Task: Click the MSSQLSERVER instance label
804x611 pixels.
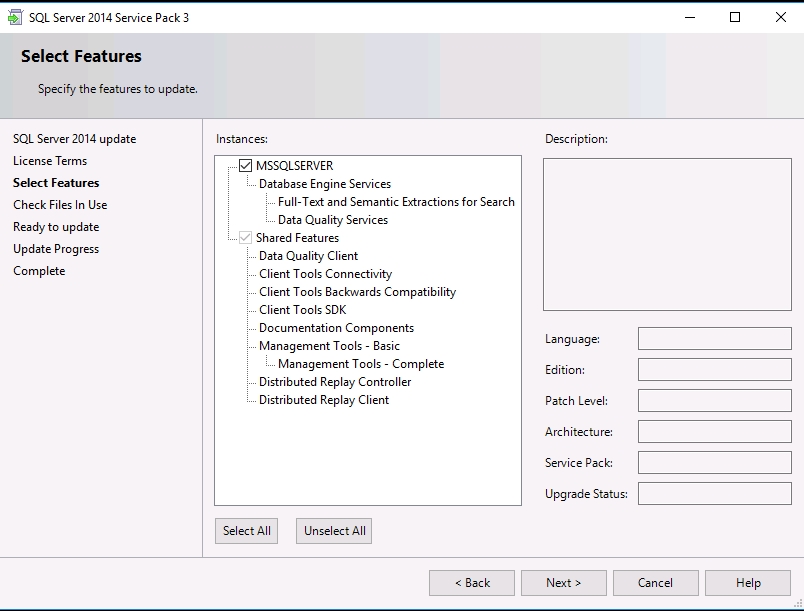Action: [294, 166]
